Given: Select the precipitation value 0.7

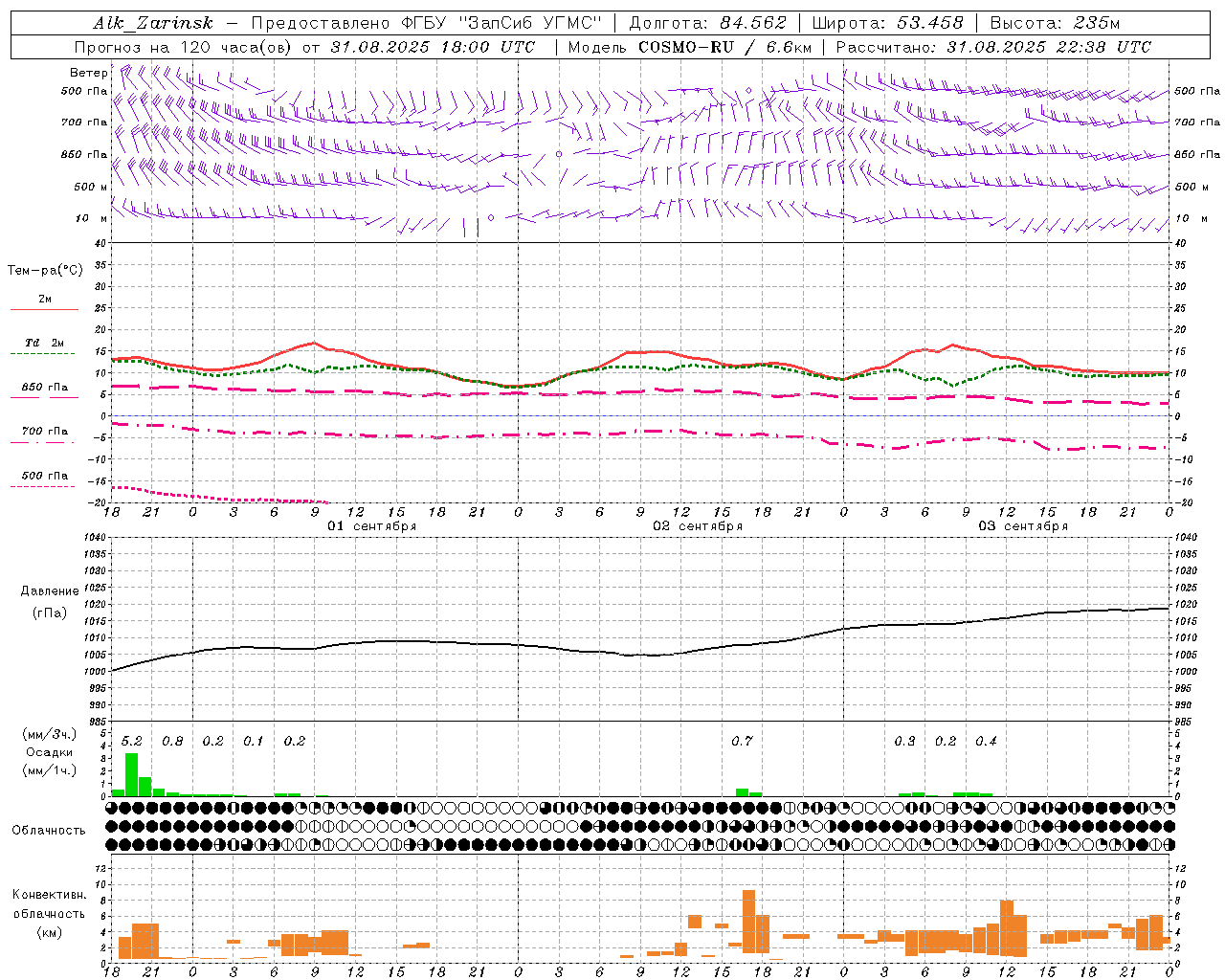Looking at the screenshot, I should point(742,742).
